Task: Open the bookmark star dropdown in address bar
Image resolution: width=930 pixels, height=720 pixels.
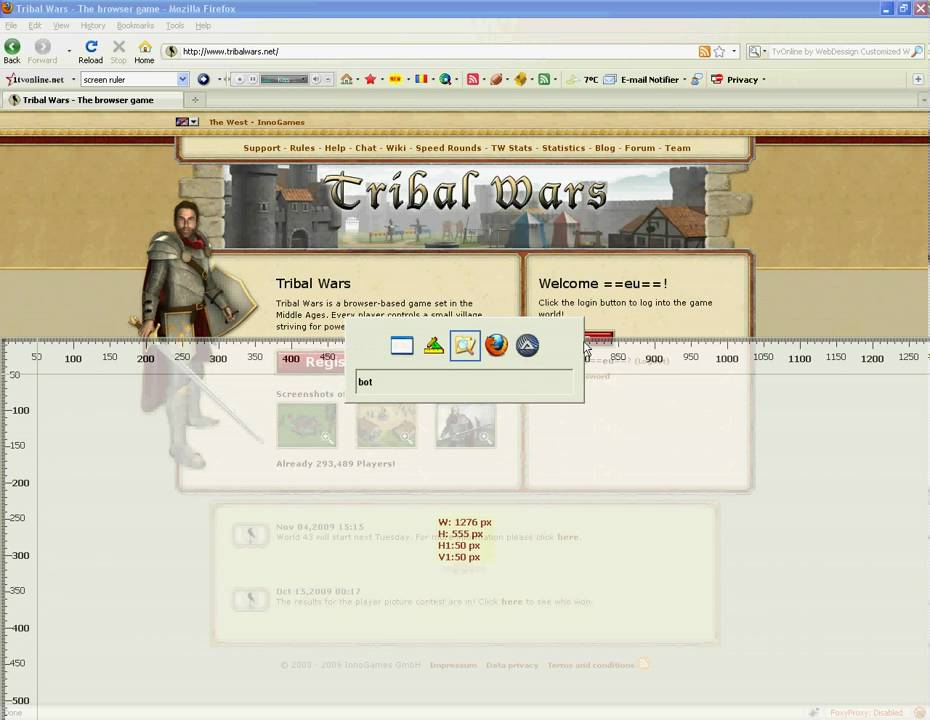Action: coord(734,52)
